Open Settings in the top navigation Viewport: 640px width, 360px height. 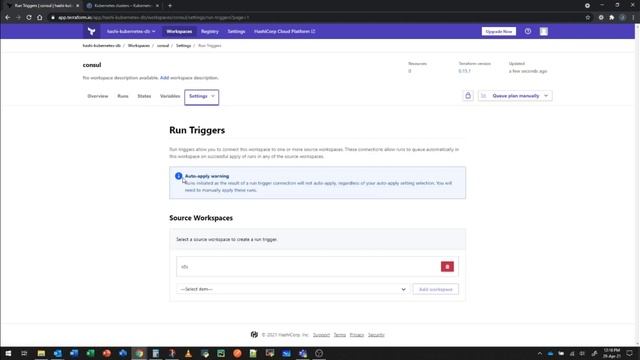(236, 31)
